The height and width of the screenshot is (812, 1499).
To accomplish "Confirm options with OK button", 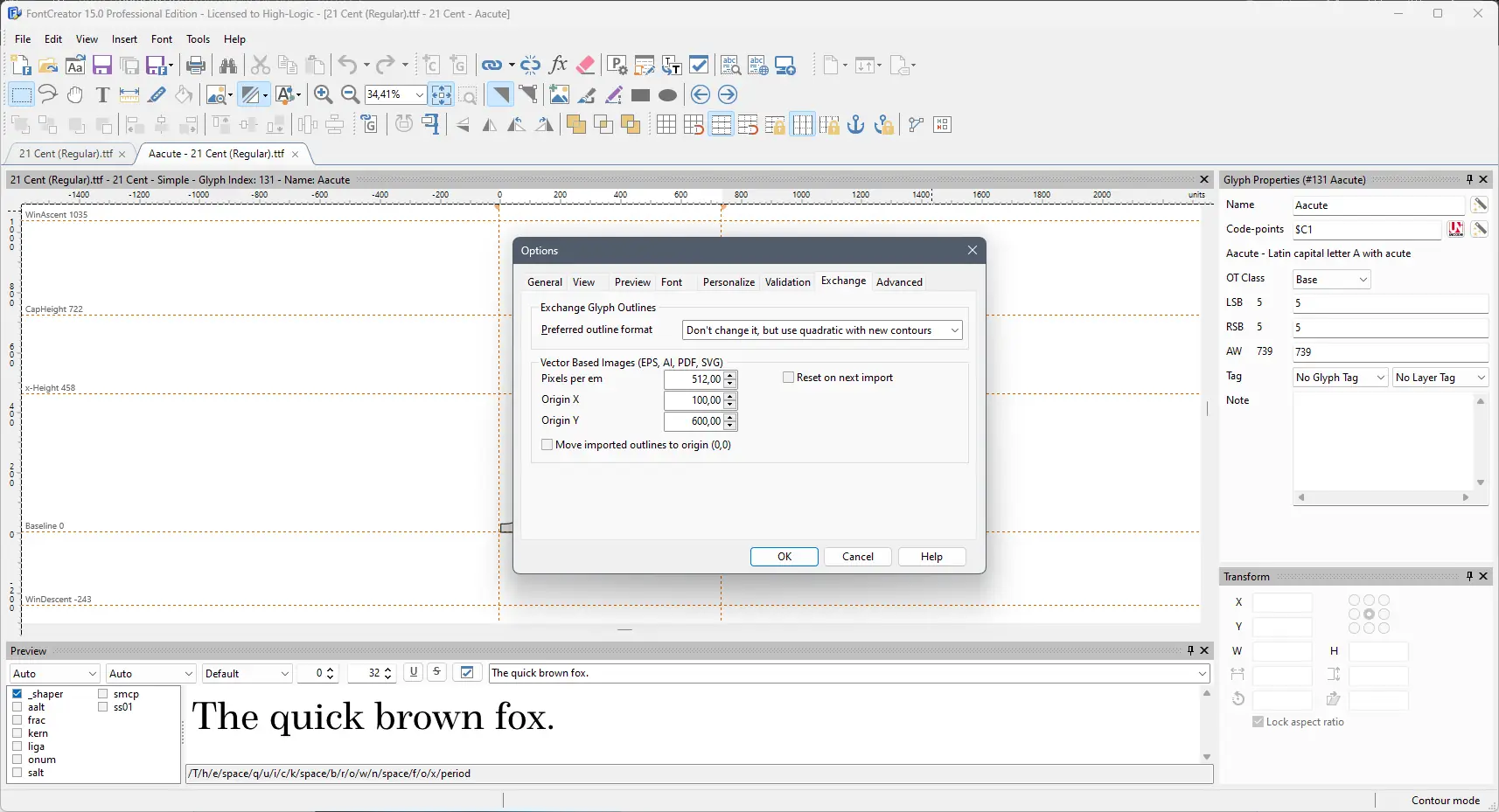I will tap(784, 557).
